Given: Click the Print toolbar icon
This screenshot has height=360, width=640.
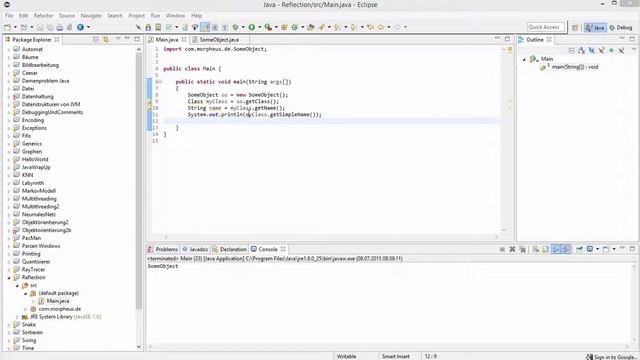Looking at the screenshot, I should pos(60,27).
